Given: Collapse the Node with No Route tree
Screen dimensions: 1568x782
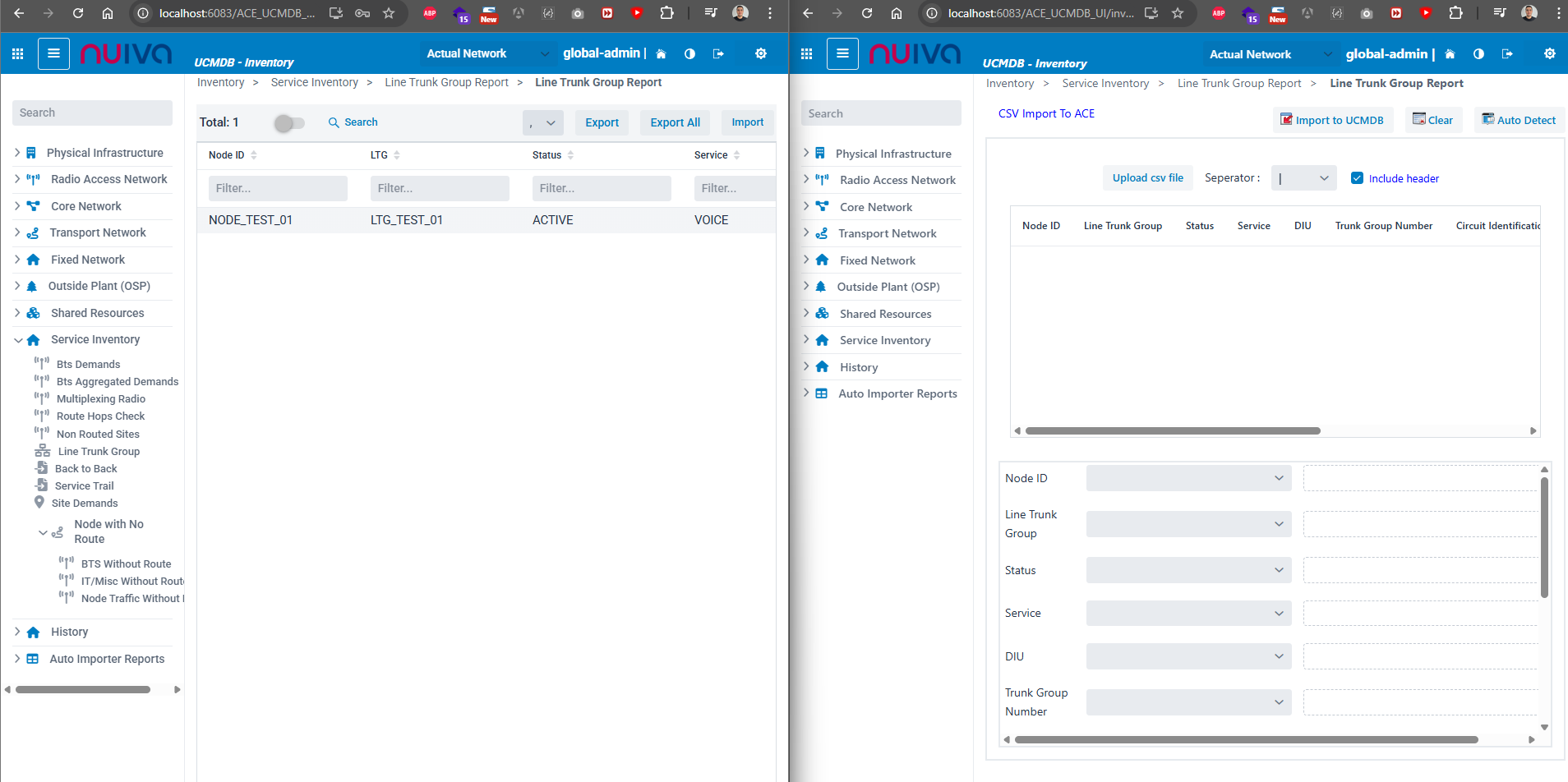Looking at the screenshot, I should (x=43, y=532).
